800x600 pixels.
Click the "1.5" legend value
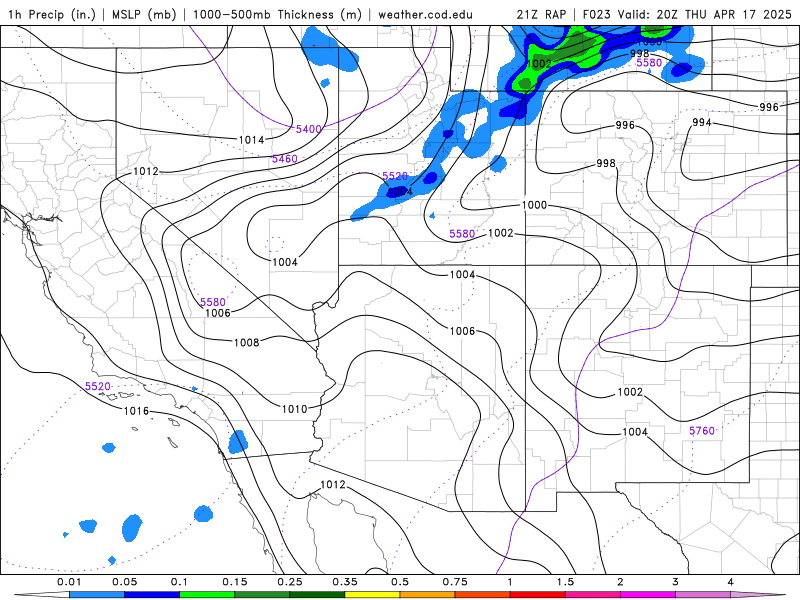(x=565, y=582)
